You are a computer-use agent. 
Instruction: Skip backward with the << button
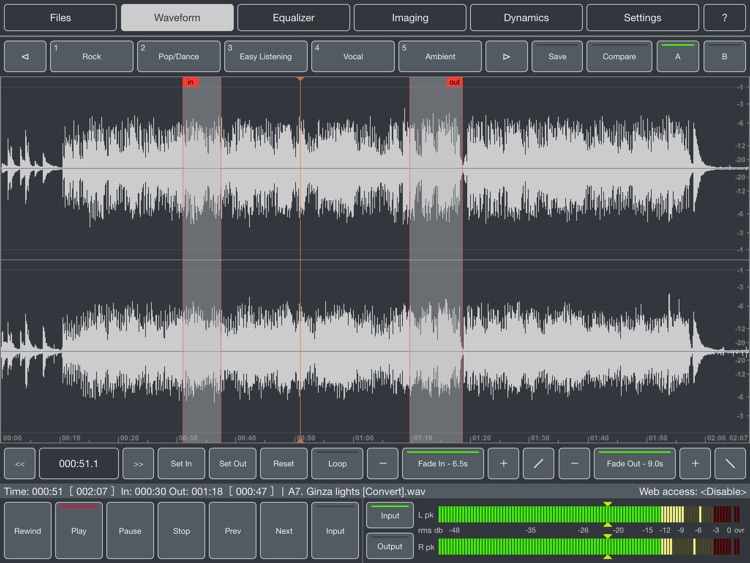20,463
